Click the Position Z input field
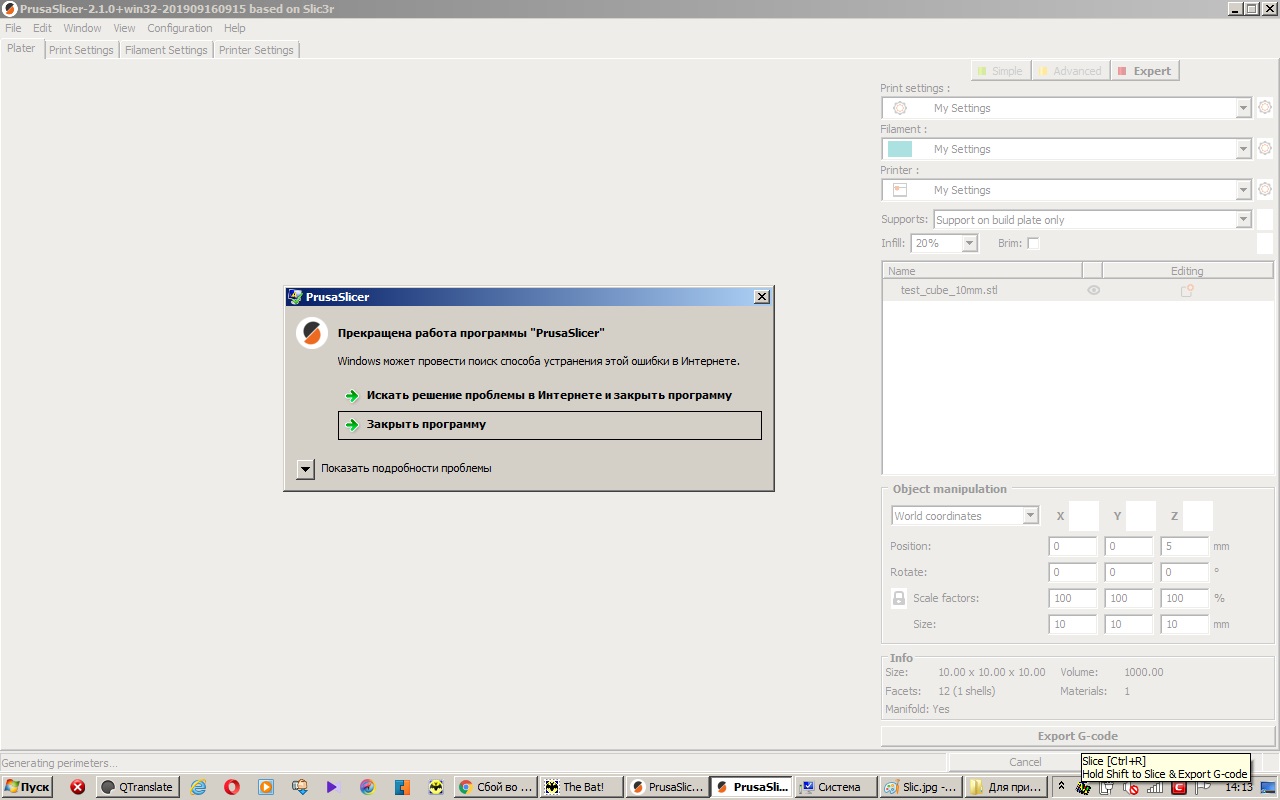The width and height of the screenshot is (1280, 800). [1185, 546]
